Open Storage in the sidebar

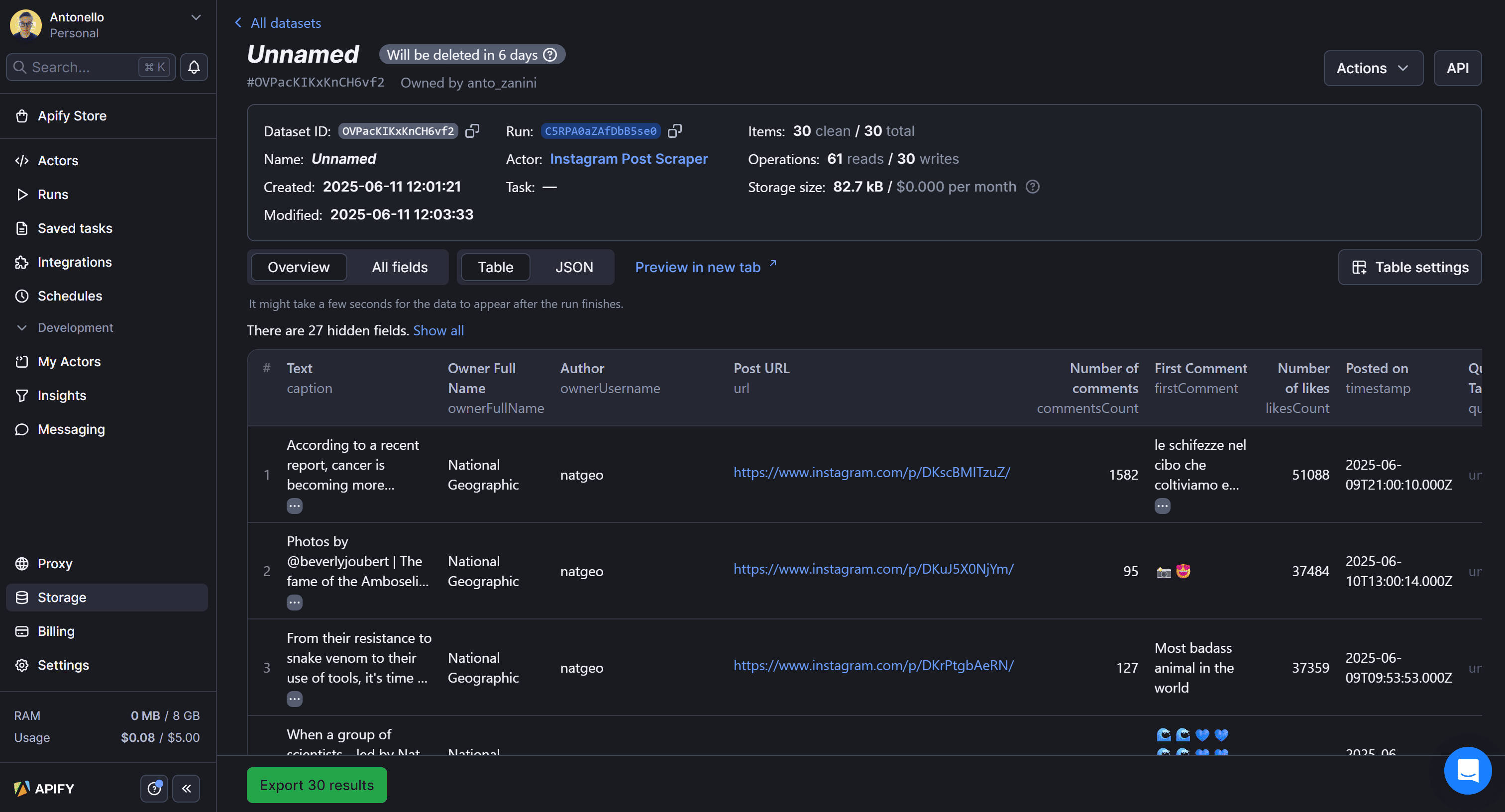point(62,598)
